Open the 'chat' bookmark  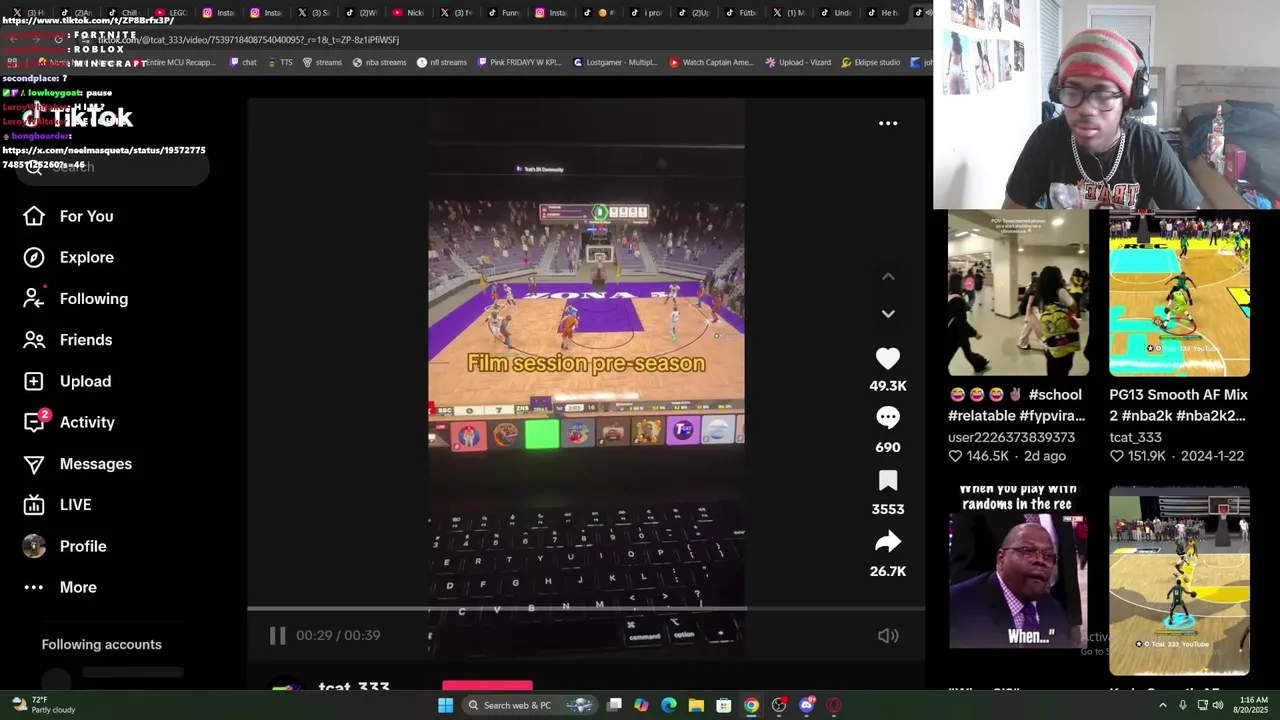coord(243,62)
